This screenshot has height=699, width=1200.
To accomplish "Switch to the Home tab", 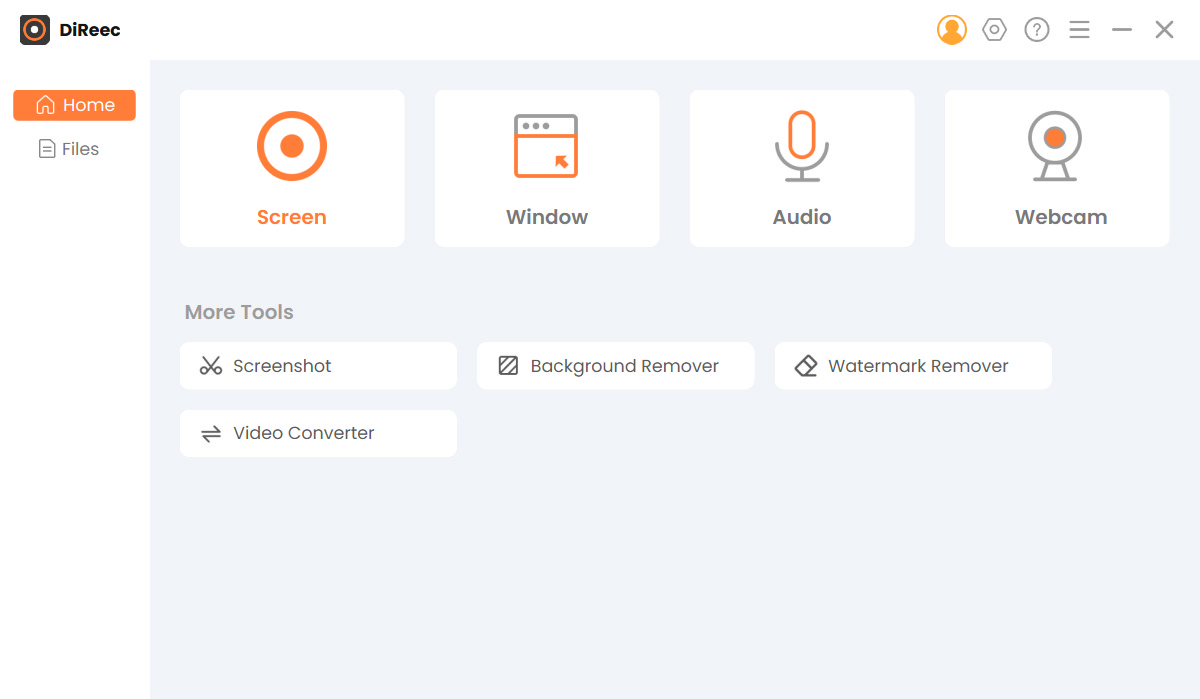I will [x=74, y=105].
